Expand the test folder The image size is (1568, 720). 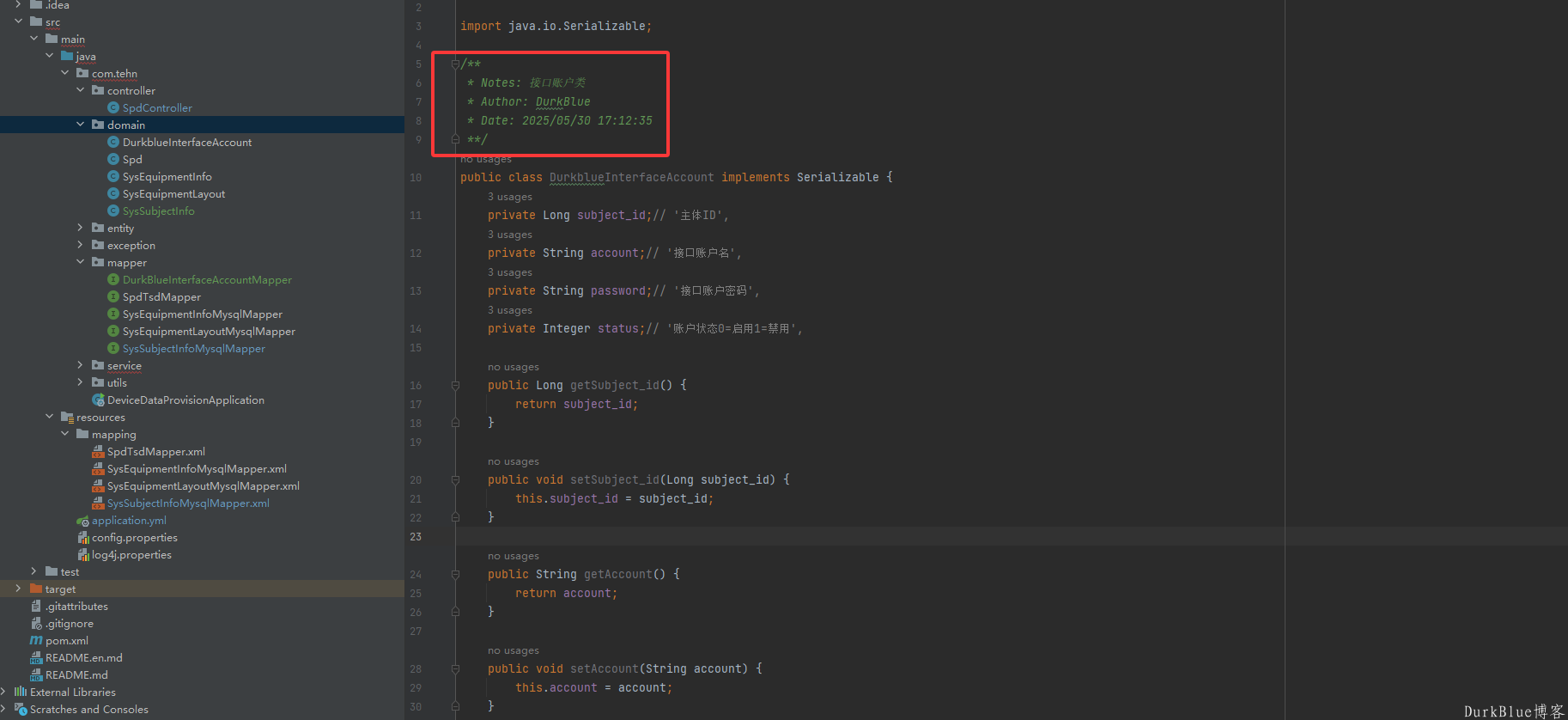[33, 571]
